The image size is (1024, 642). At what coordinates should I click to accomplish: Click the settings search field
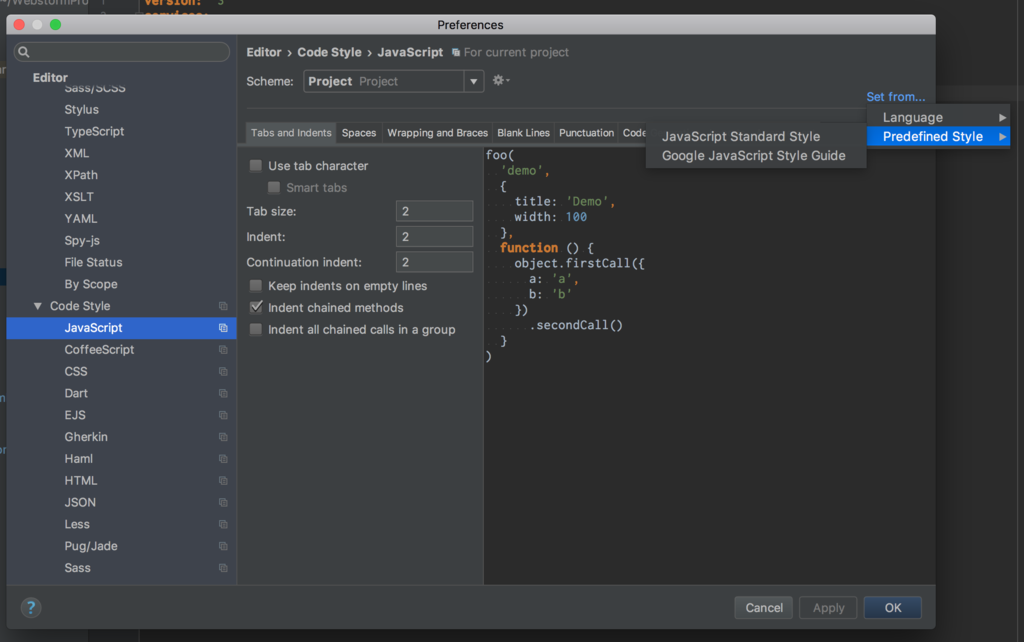pyautogui.click(x=121, y=52)
